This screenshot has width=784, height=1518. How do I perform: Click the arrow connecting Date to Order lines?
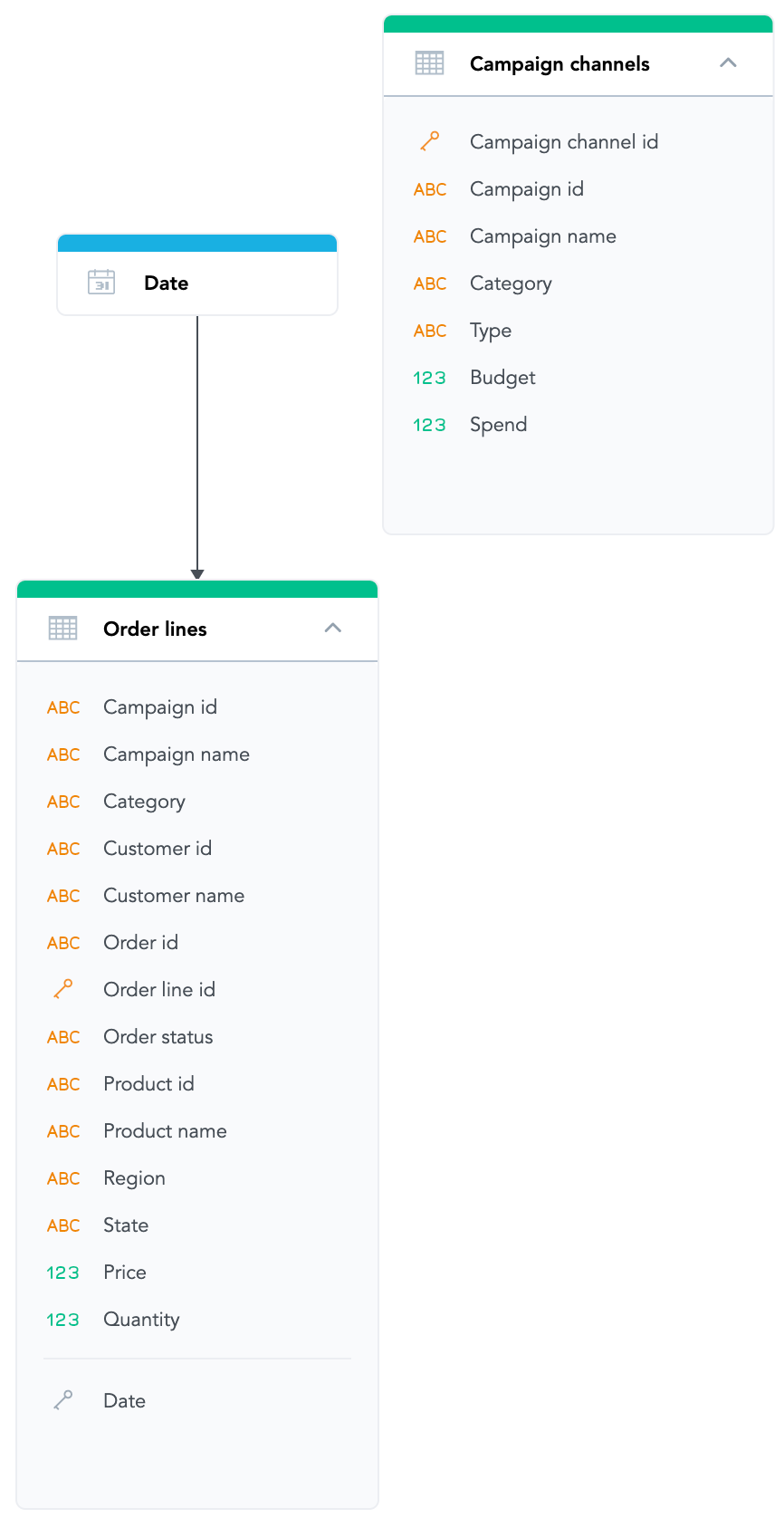[197, 444]
